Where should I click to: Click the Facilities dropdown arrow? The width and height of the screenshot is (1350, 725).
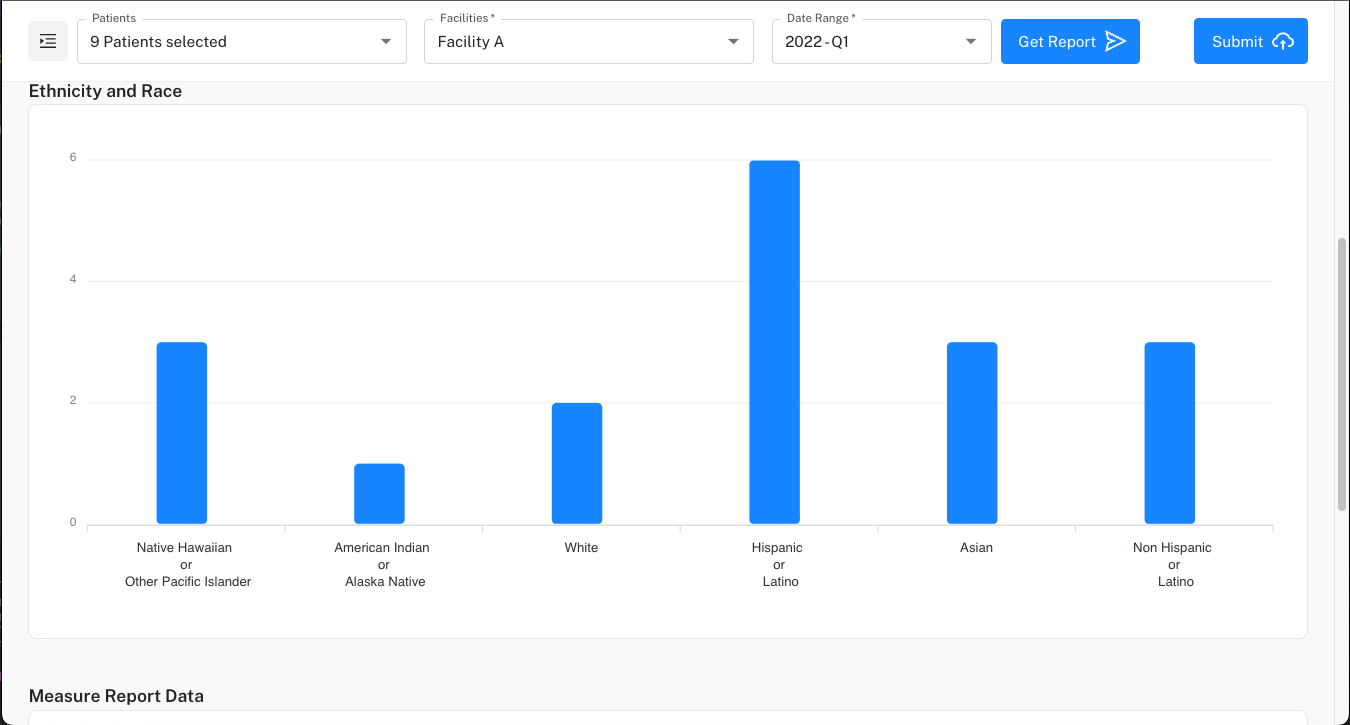[x=733, y=42]
